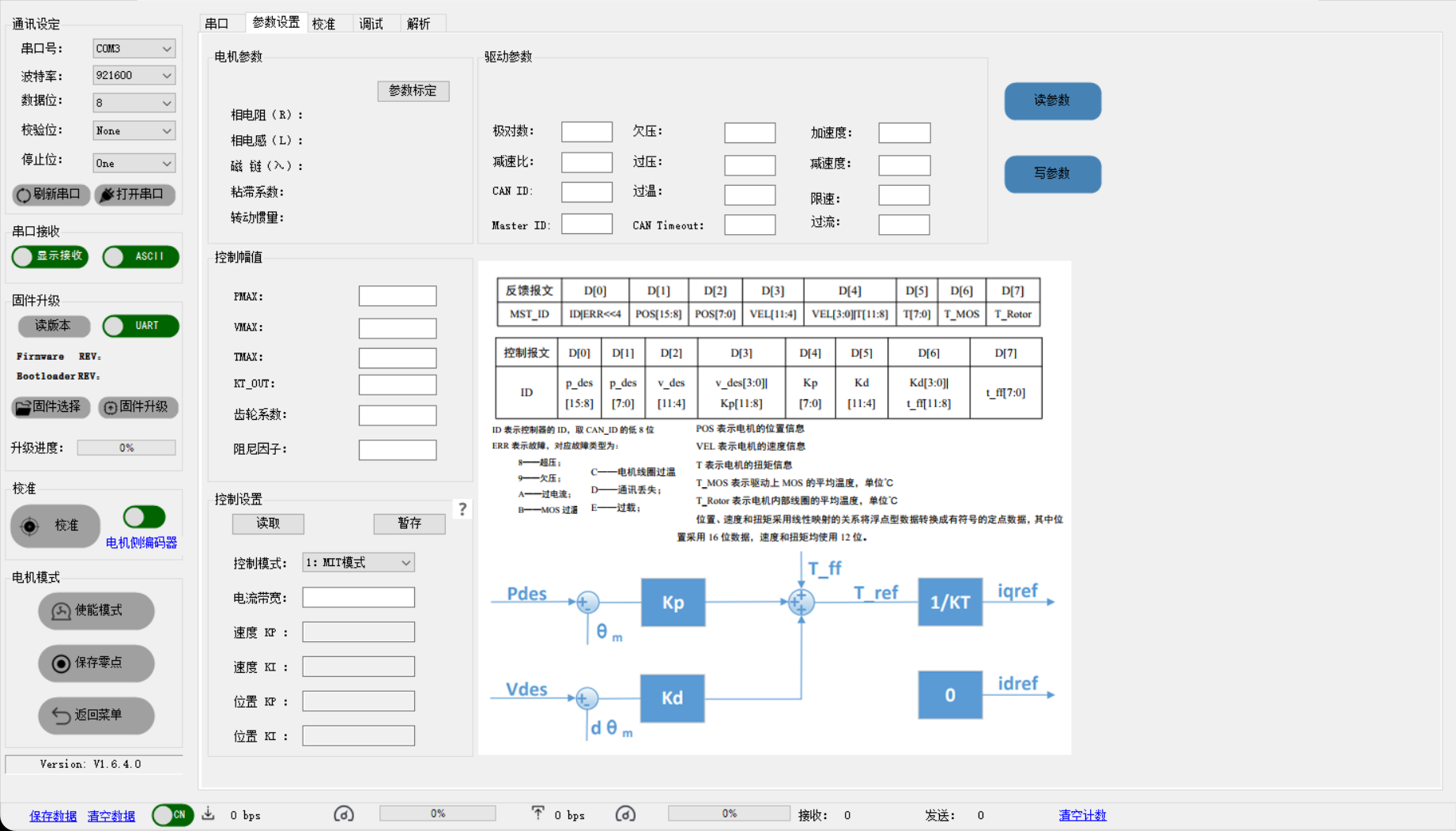
Task: Click the 位置 KI input field
Action: pyautogui.click(x=358, y=735)
